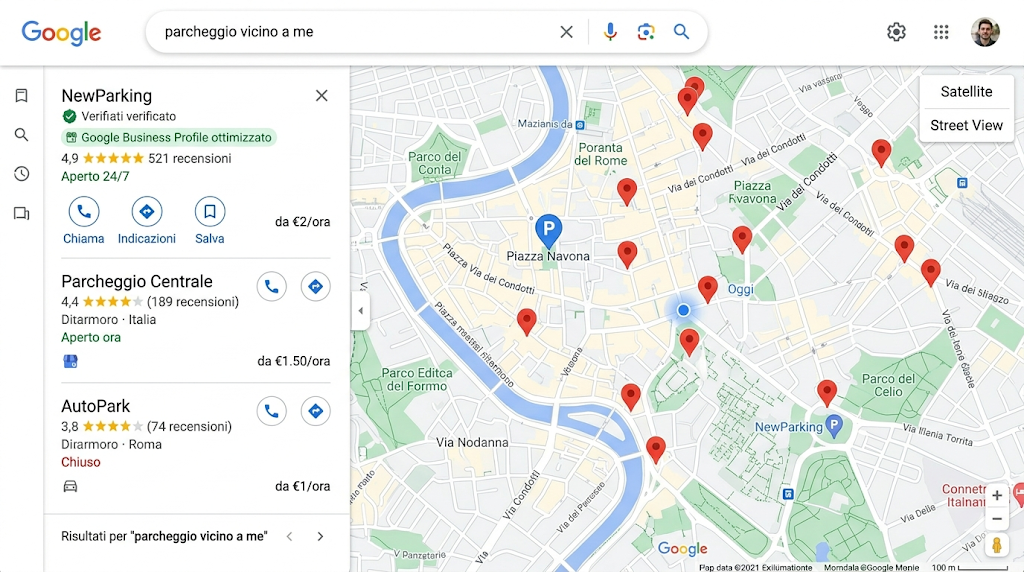Viewport: 1024px width, 572px height.
Task: Open the NewParking title
Action: tap(106, 96)
